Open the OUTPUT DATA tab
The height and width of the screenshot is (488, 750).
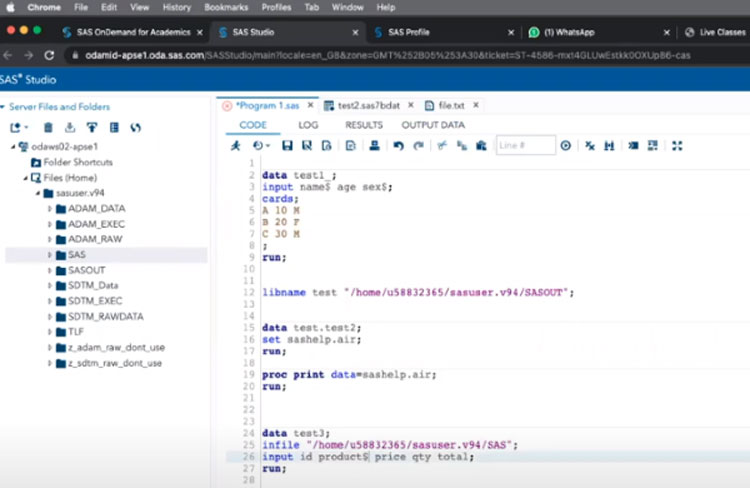click(x=433, y=125)
